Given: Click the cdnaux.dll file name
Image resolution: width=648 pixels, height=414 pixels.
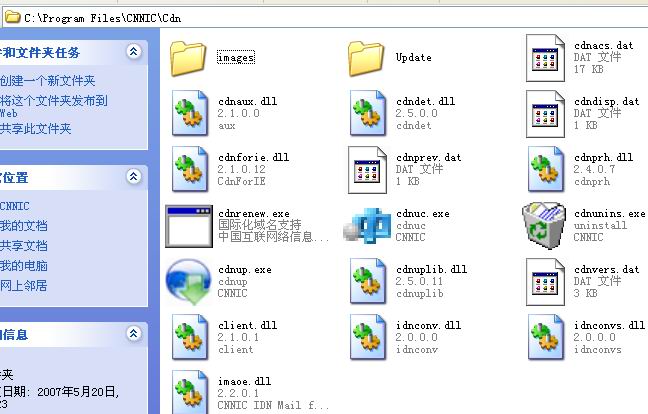Looking at the screenshot, I should 248,101.
